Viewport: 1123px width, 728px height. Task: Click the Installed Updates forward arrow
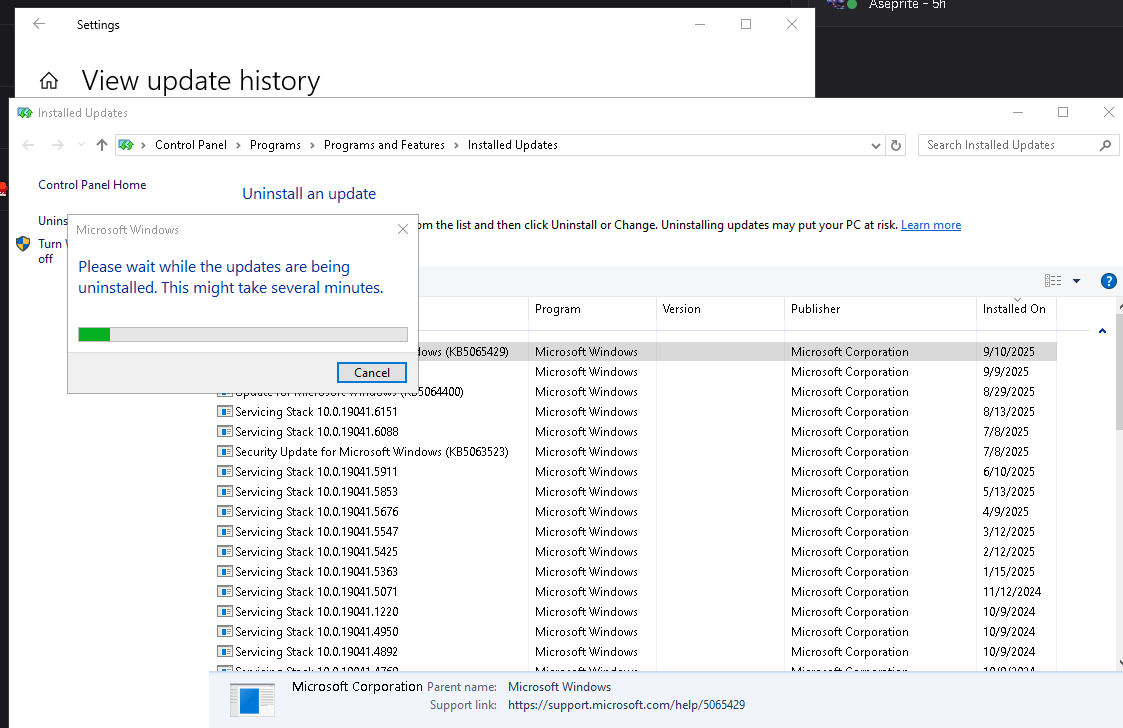[58, 145]
